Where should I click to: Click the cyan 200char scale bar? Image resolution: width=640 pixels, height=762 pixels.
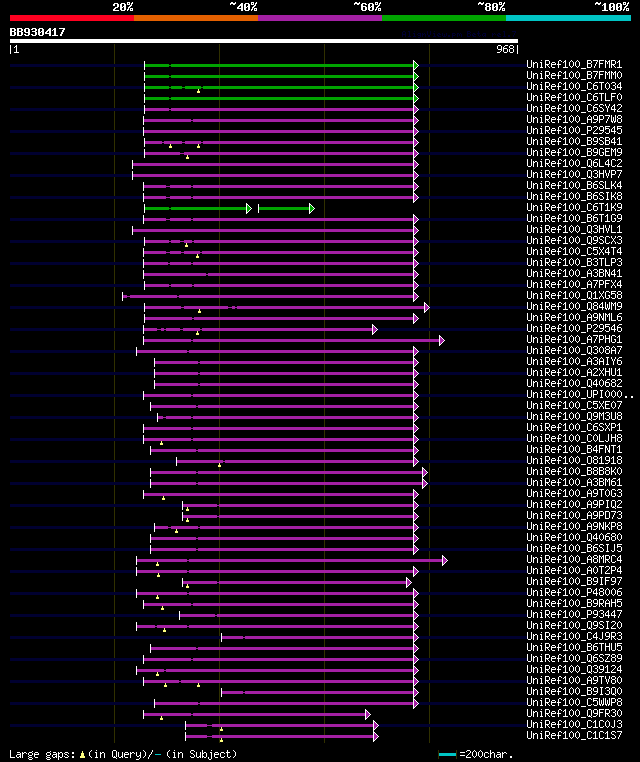(x=447, y=755)
